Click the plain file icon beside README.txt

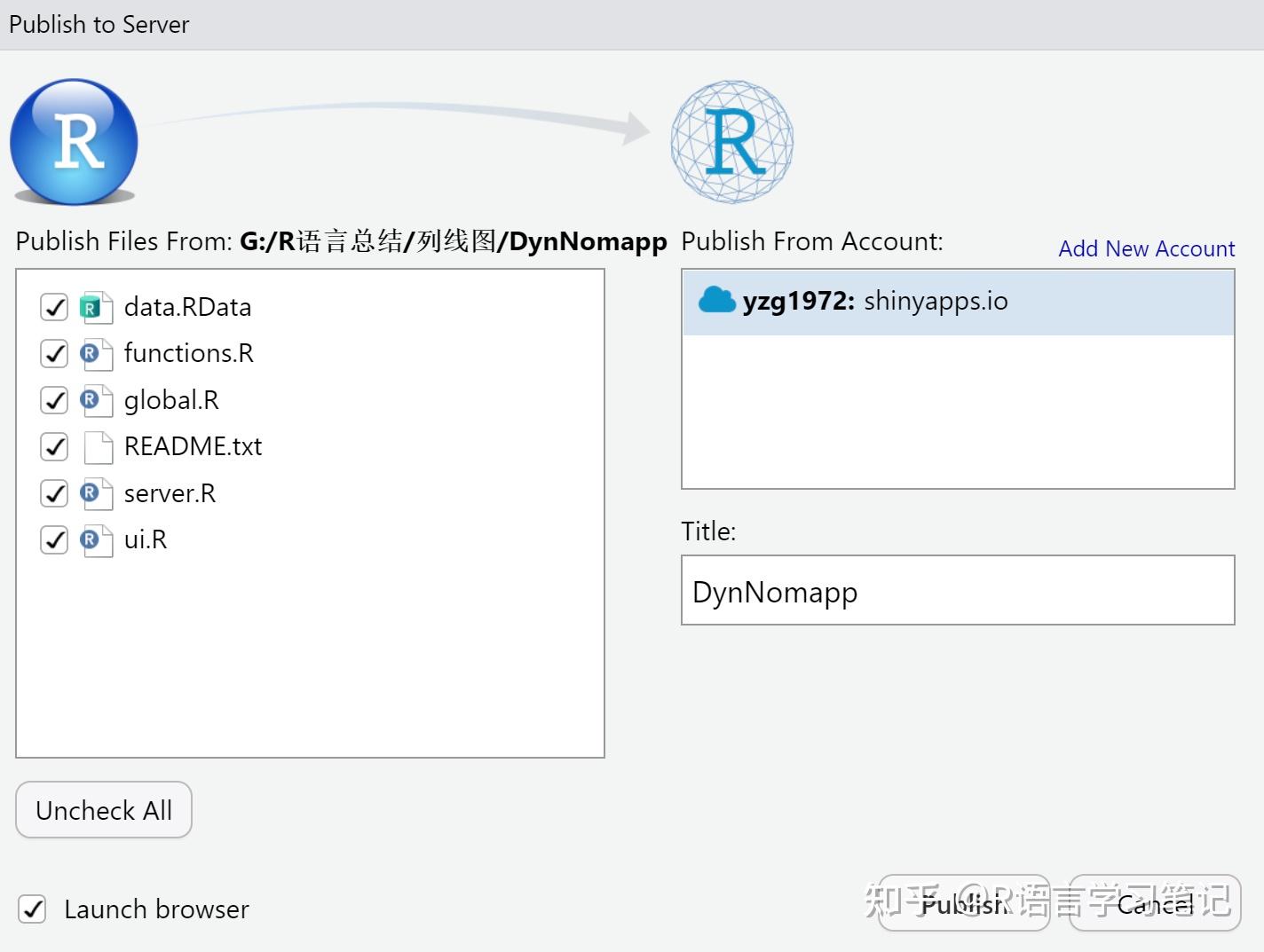pos(97,446)
